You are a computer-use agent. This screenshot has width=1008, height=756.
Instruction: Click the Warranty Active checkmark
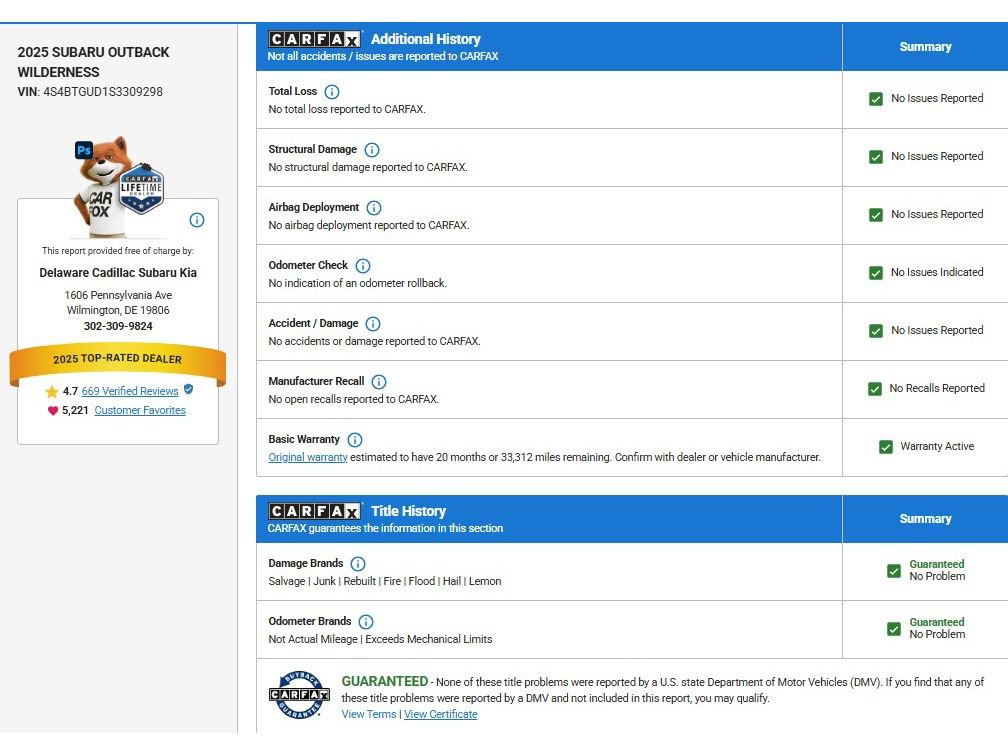[885, 447]
